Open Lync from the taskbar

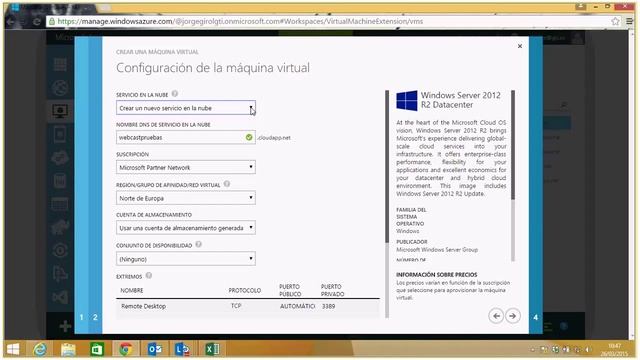[x=182, y=349]
